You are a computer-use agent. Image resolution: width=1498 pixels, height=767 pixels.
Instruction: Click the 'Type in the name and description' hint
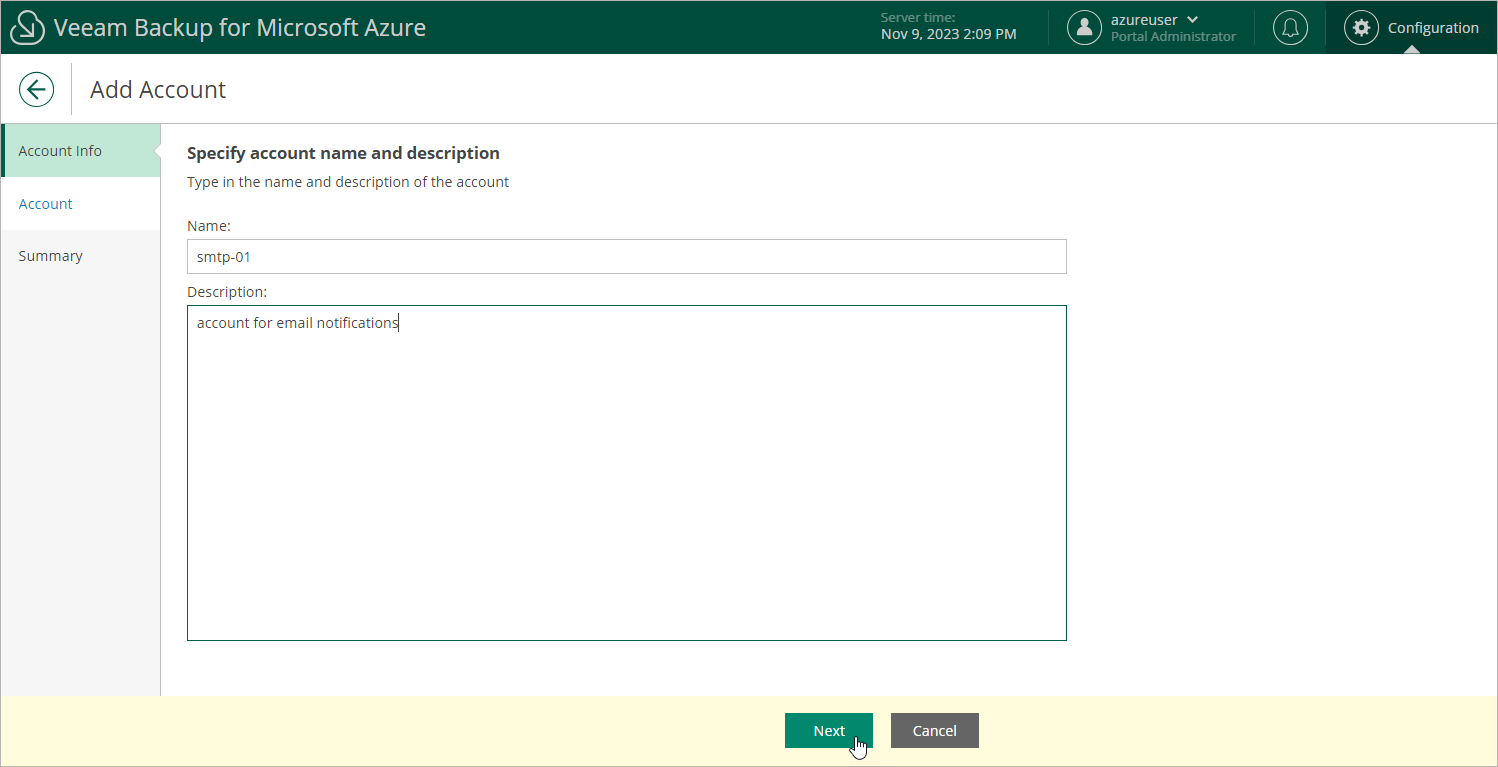[x=348, y=182]
